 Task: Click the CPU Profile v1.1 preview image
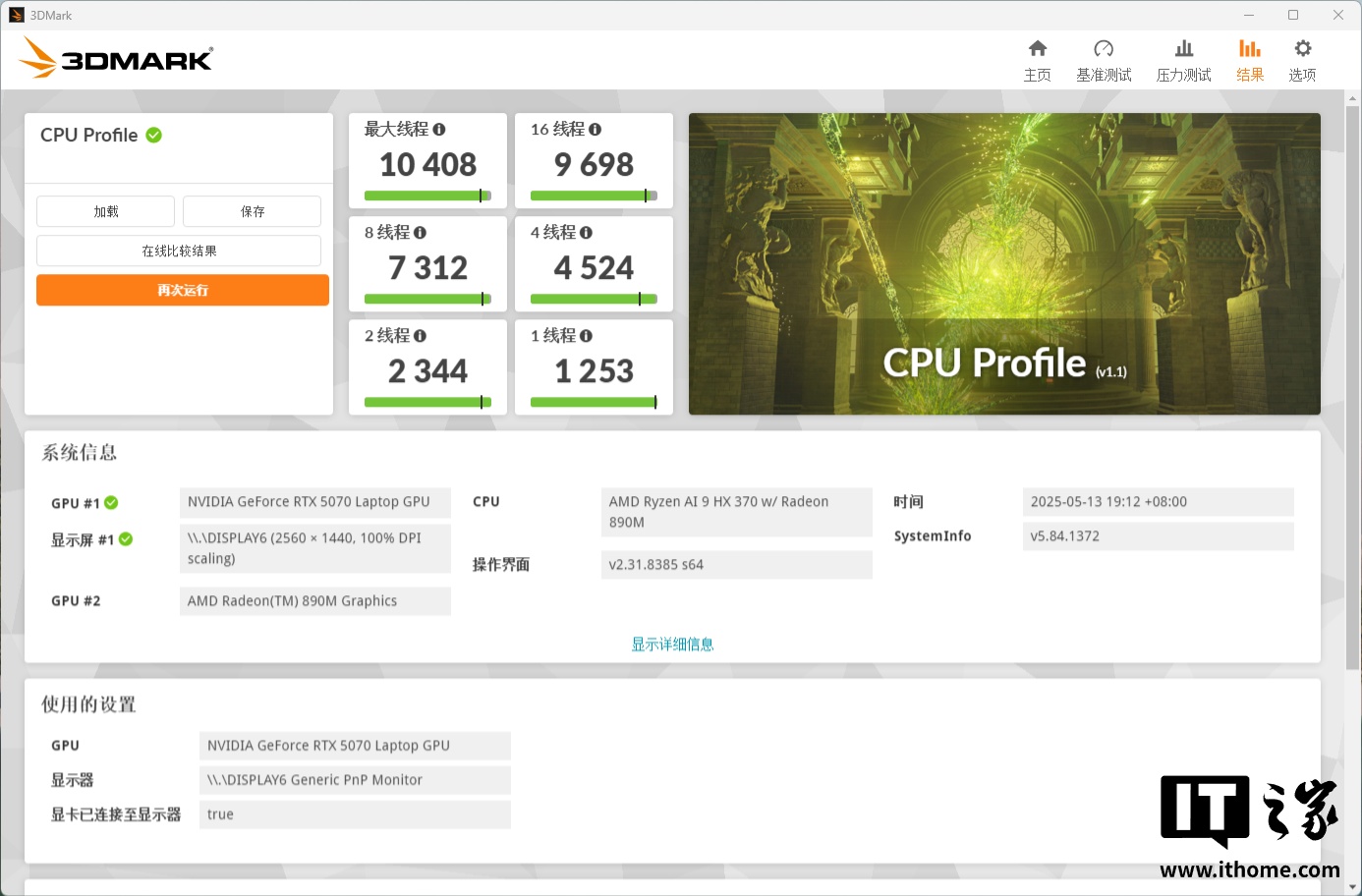tap(1004, 263)
